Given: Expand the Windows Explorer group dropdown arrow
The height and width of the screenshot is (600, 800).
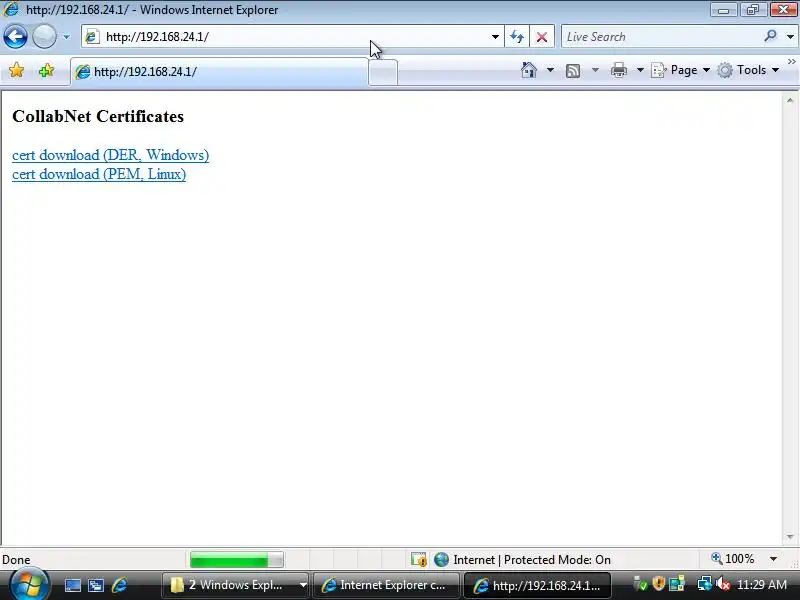Looking at the screenshot, I should pos(302,585).
